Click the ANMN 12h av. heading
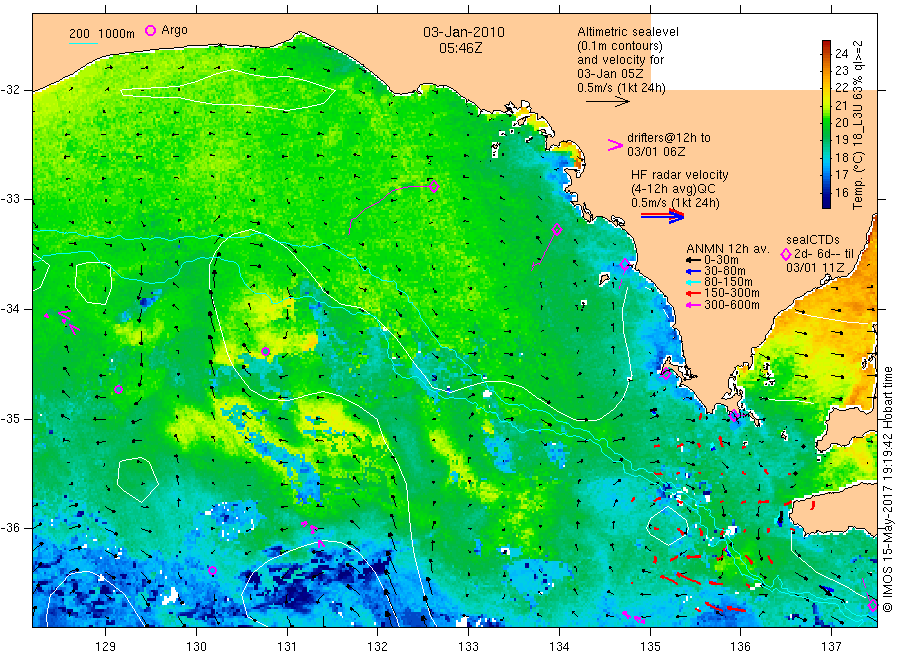This screenshot has height=660, width=900. pos(728,249)
